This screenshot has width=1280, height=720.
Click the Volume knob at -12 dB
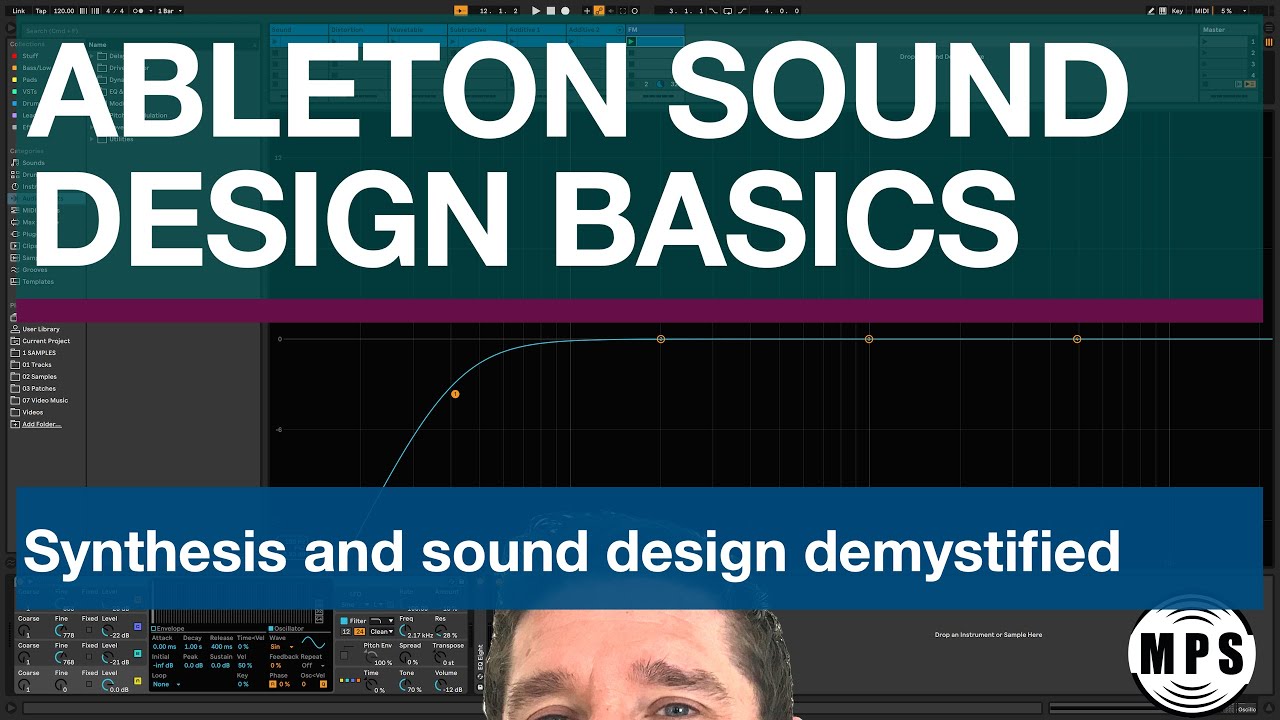tap(440, 685)
